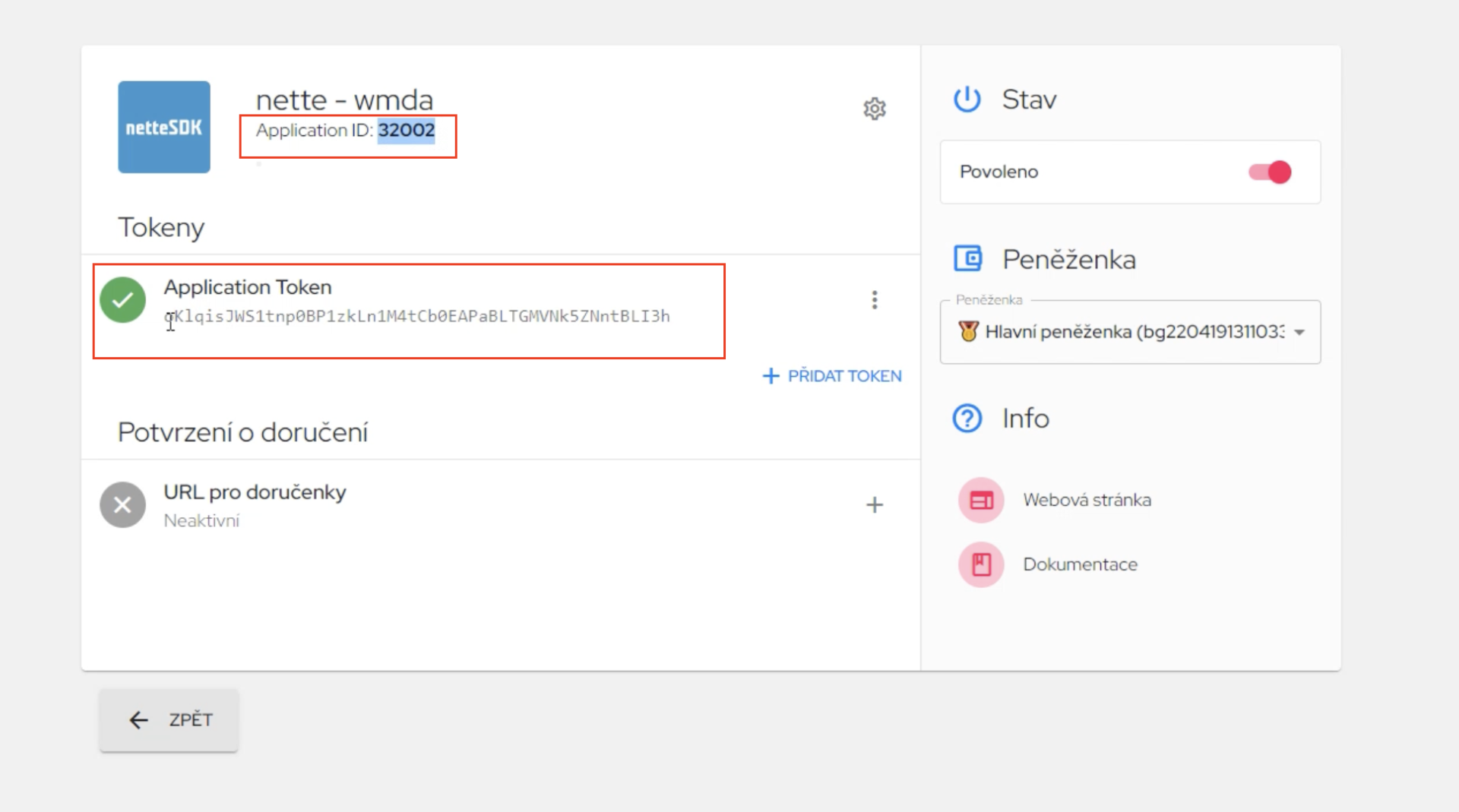Open application settings gear icon
The image size is (1459, 812).
pos(875,109)
